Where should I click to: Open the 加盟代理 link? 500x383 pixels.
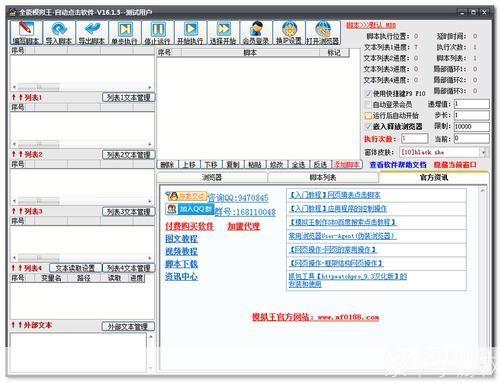tap(243, 226)
